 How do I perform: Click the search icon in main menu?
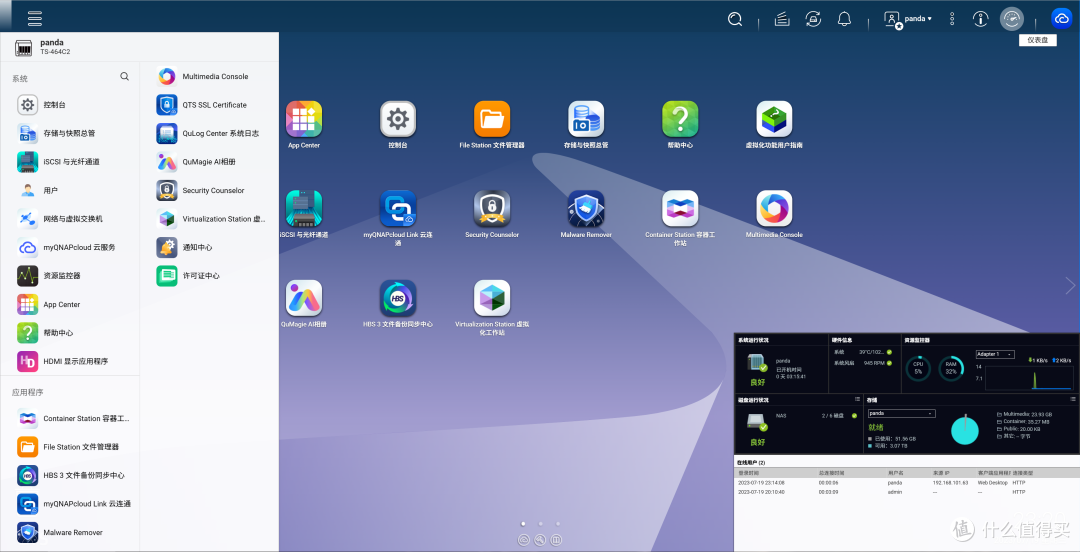(x=125, y=76)
